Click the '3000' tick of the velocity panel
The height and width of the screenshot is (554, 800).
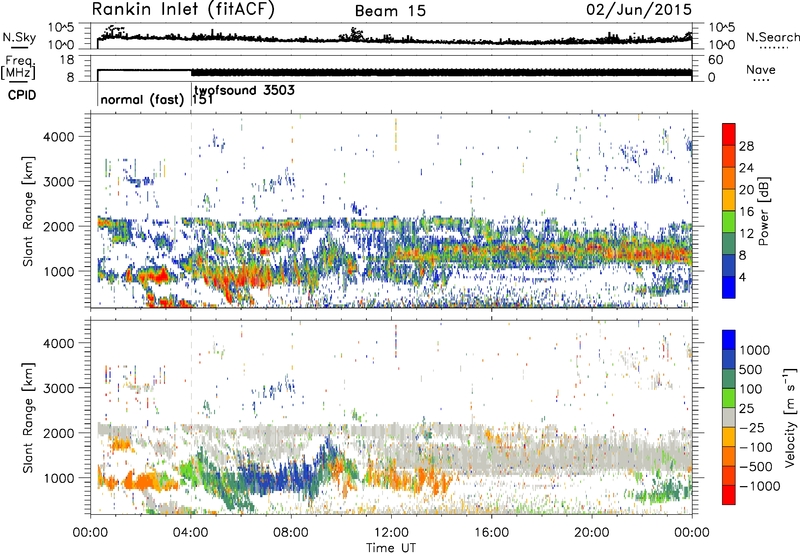pos(58,388)
